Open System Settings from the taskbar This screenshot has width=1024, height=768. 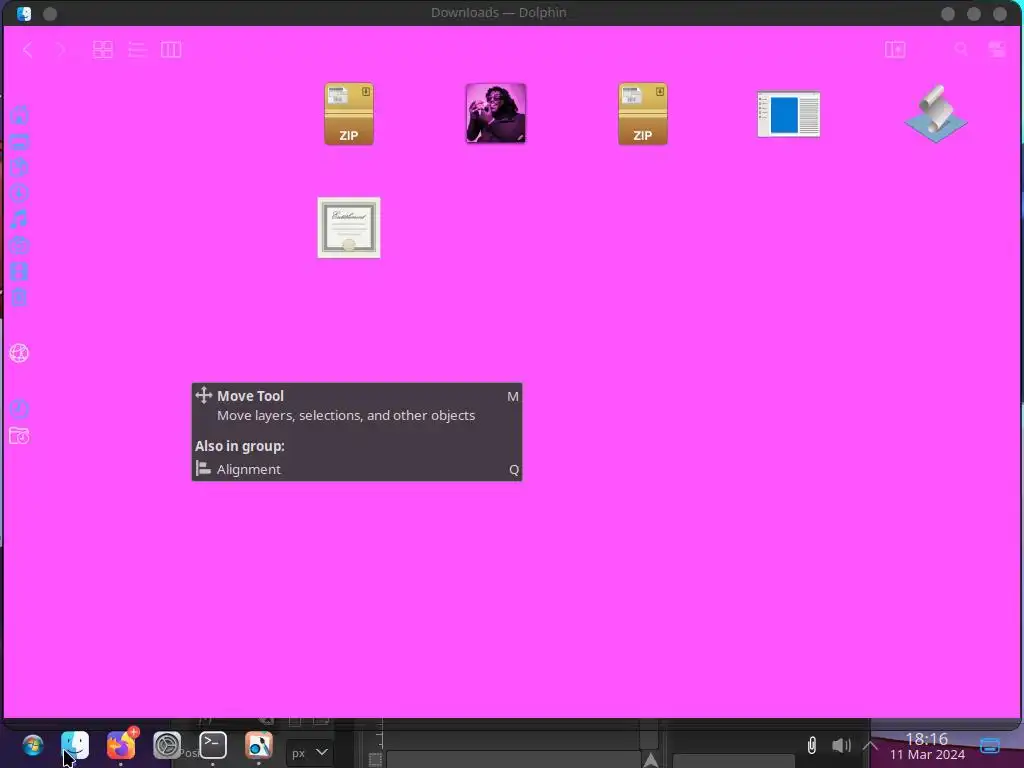[167, 745]
